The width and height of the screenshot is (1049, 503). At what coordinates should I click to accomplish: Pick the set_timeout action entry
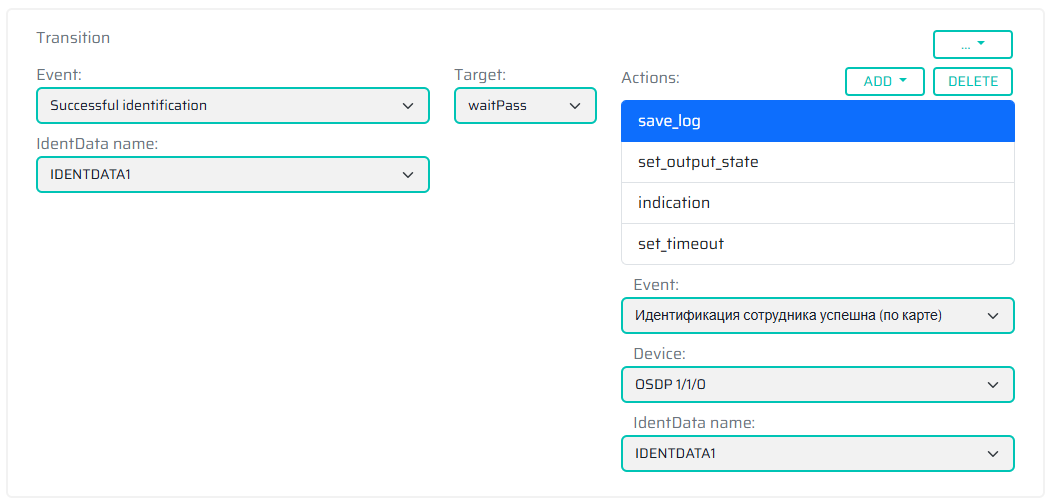click(817, 244)
